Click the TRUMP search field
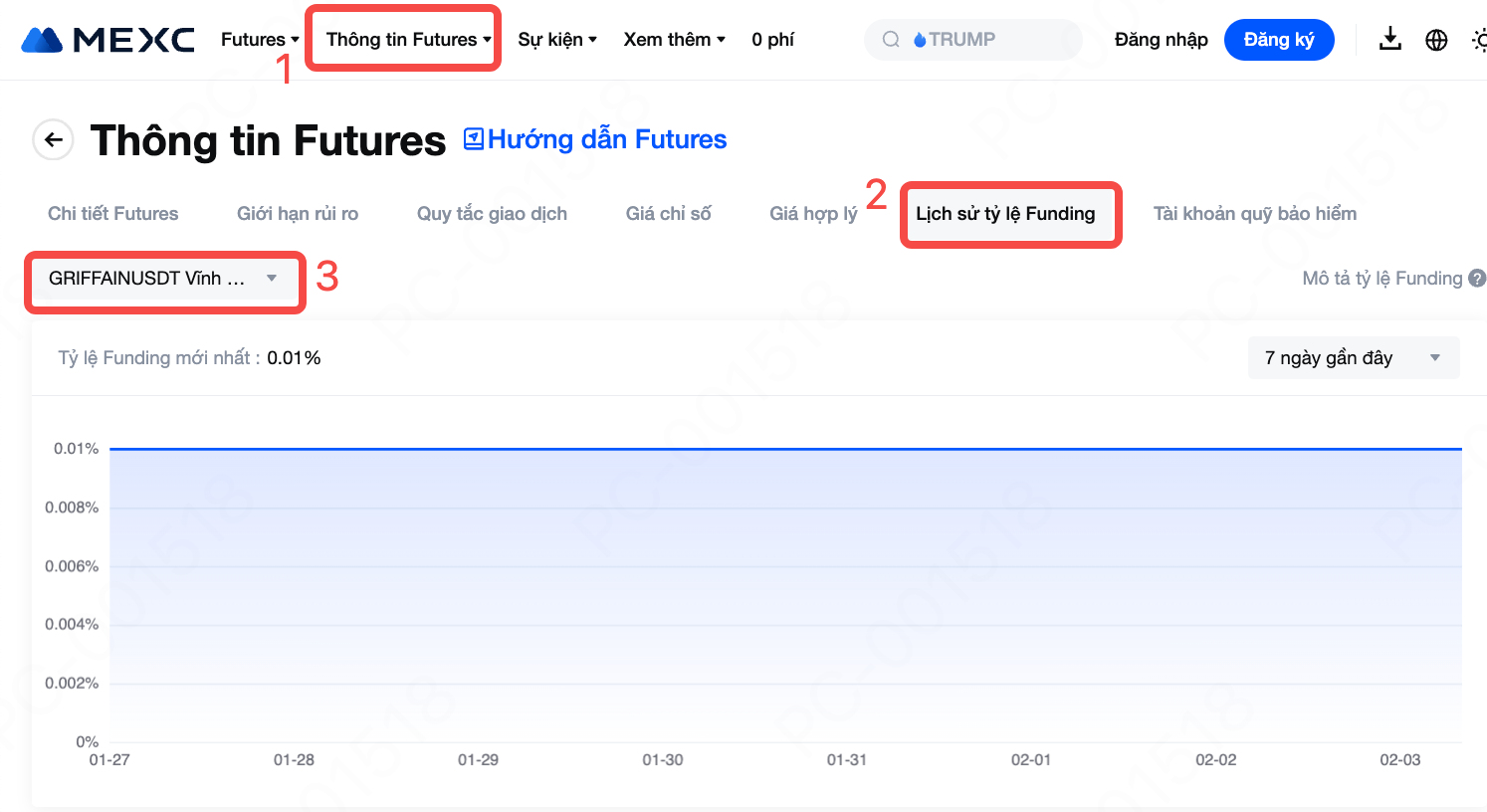 [x=985, y=40]
